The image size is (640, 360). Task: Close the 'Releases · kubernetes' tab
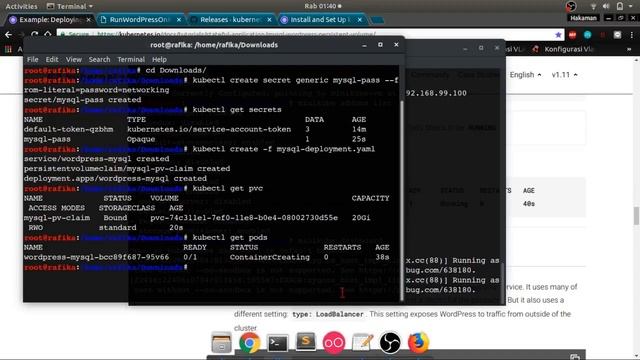click(x=269, y=20)
